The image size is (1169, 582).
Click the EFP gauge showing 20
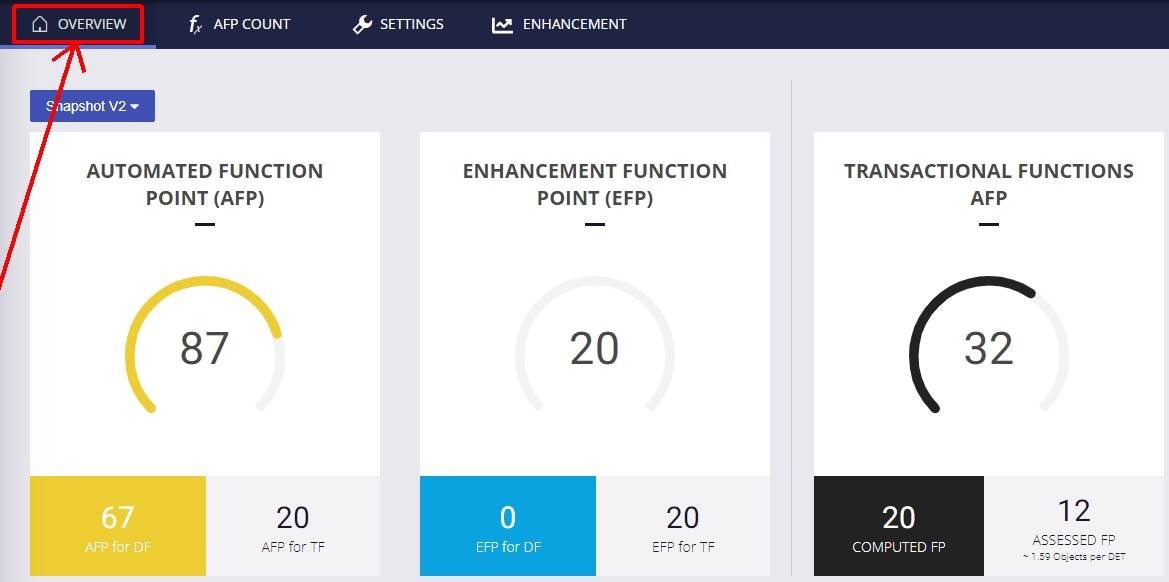point(595,349)
